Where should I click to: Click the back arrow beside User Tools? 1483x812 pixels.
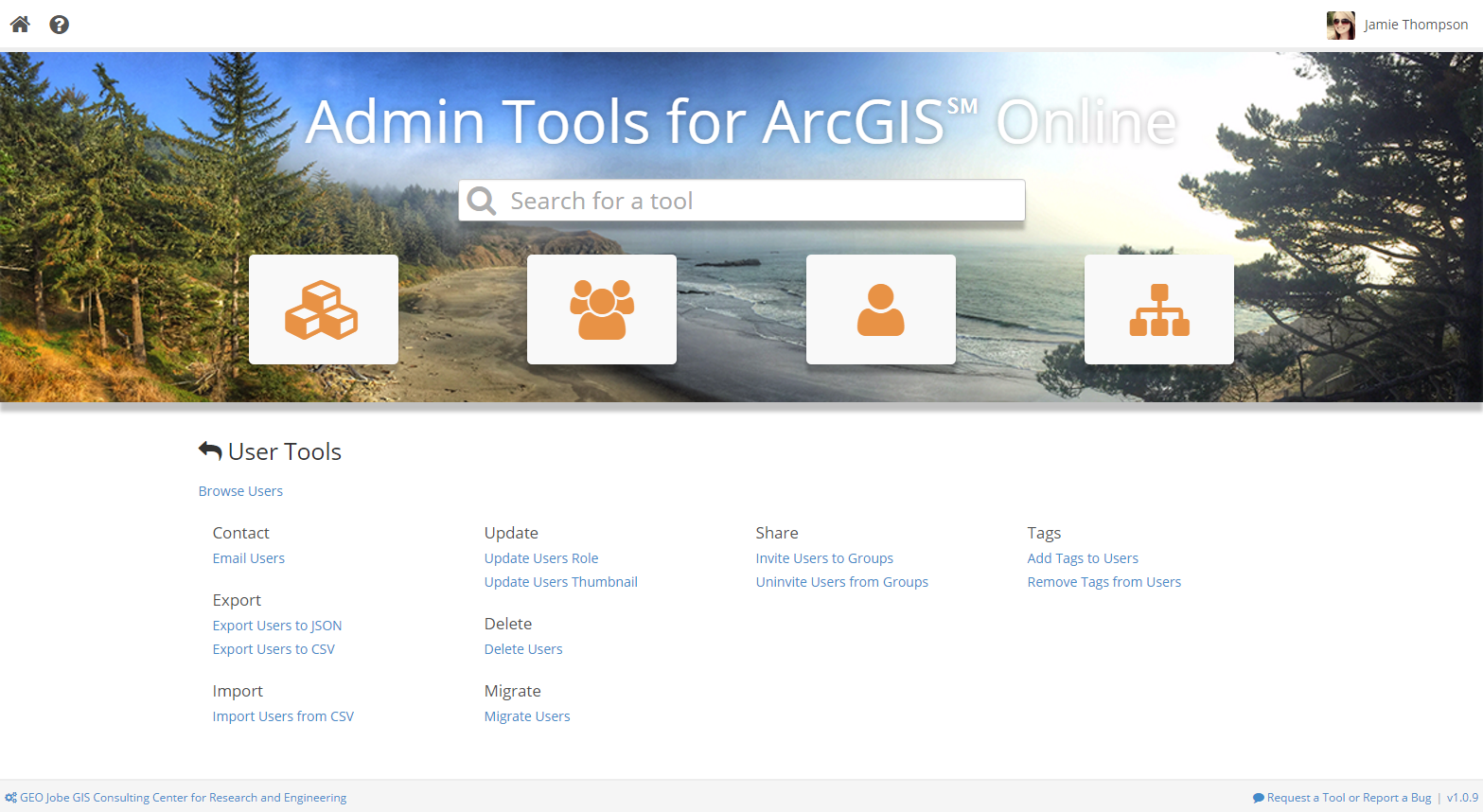coord(210,451)
